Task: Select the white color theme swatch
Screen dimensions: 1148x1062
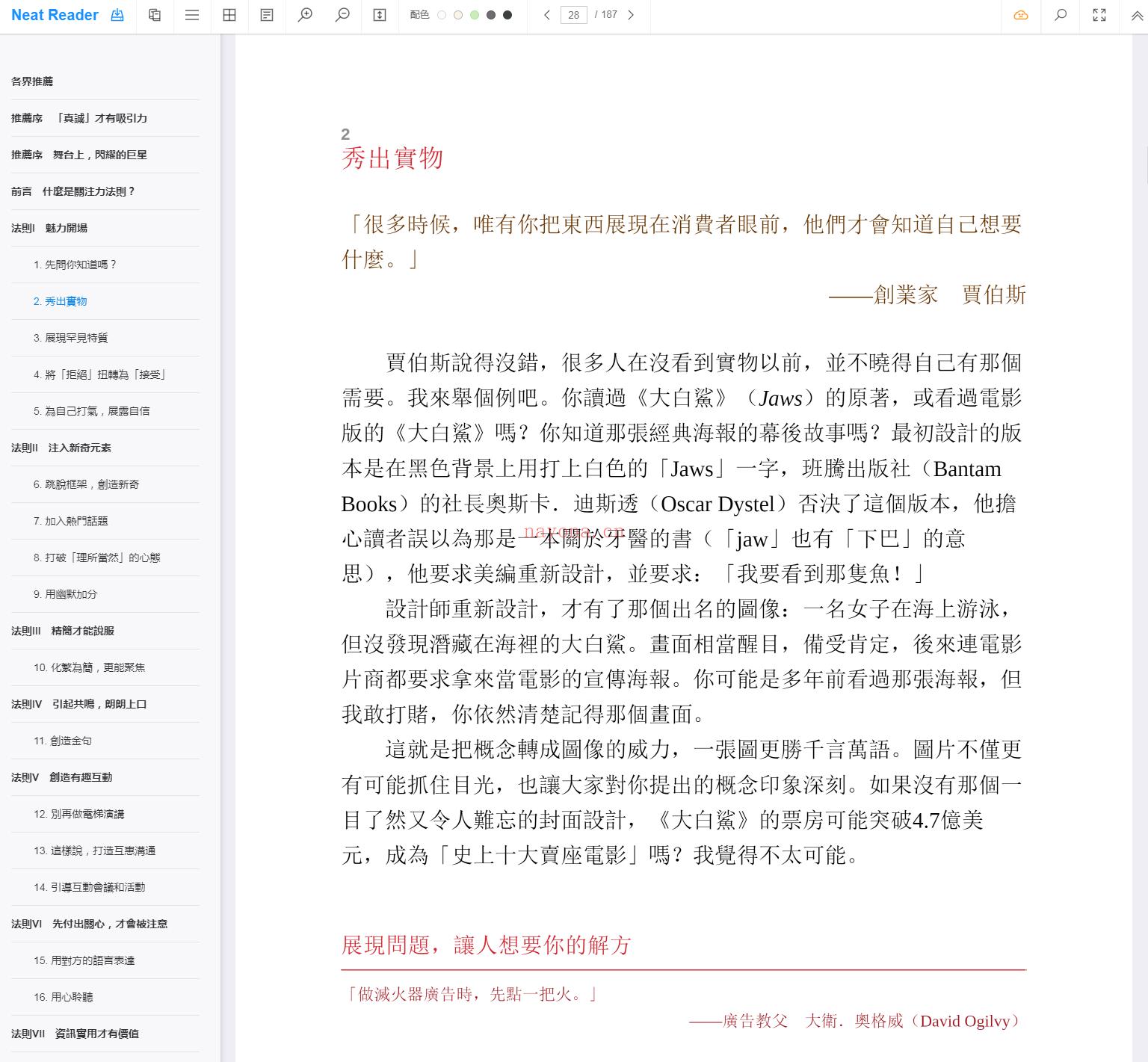Action: click(442, 15)
